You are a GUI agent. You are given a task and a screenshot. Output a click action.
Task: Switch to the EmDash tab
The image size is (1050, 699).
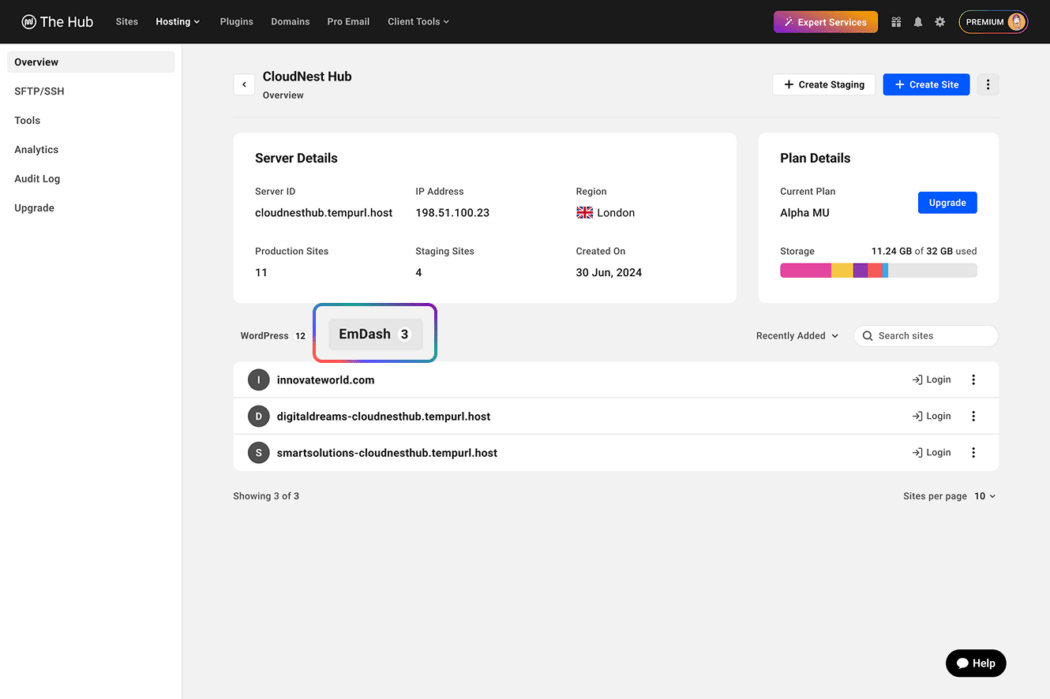point(375,333)
